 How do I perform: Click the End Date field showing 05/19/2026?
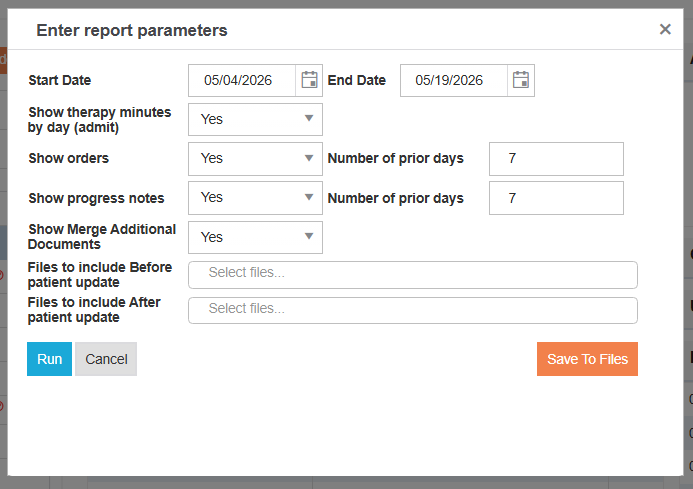click(453, 80)
